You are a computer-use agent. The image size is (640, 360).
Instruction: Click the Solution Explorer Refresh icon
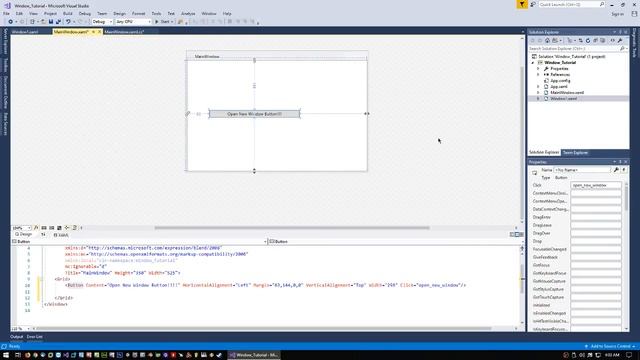click(x=588, y=40)
